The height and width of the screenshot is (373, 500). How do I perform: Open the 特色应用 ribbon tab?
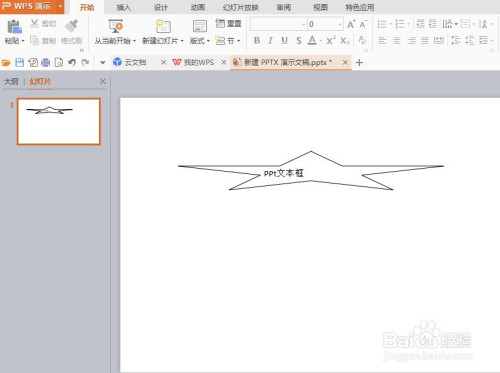point(360,7)
